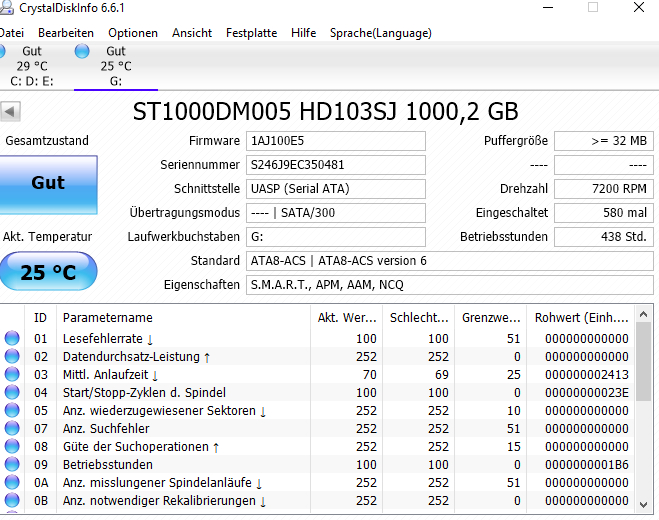Select the 25 °C G: disk tab
This screenshot has height=520, width=659.
(116, 66)
